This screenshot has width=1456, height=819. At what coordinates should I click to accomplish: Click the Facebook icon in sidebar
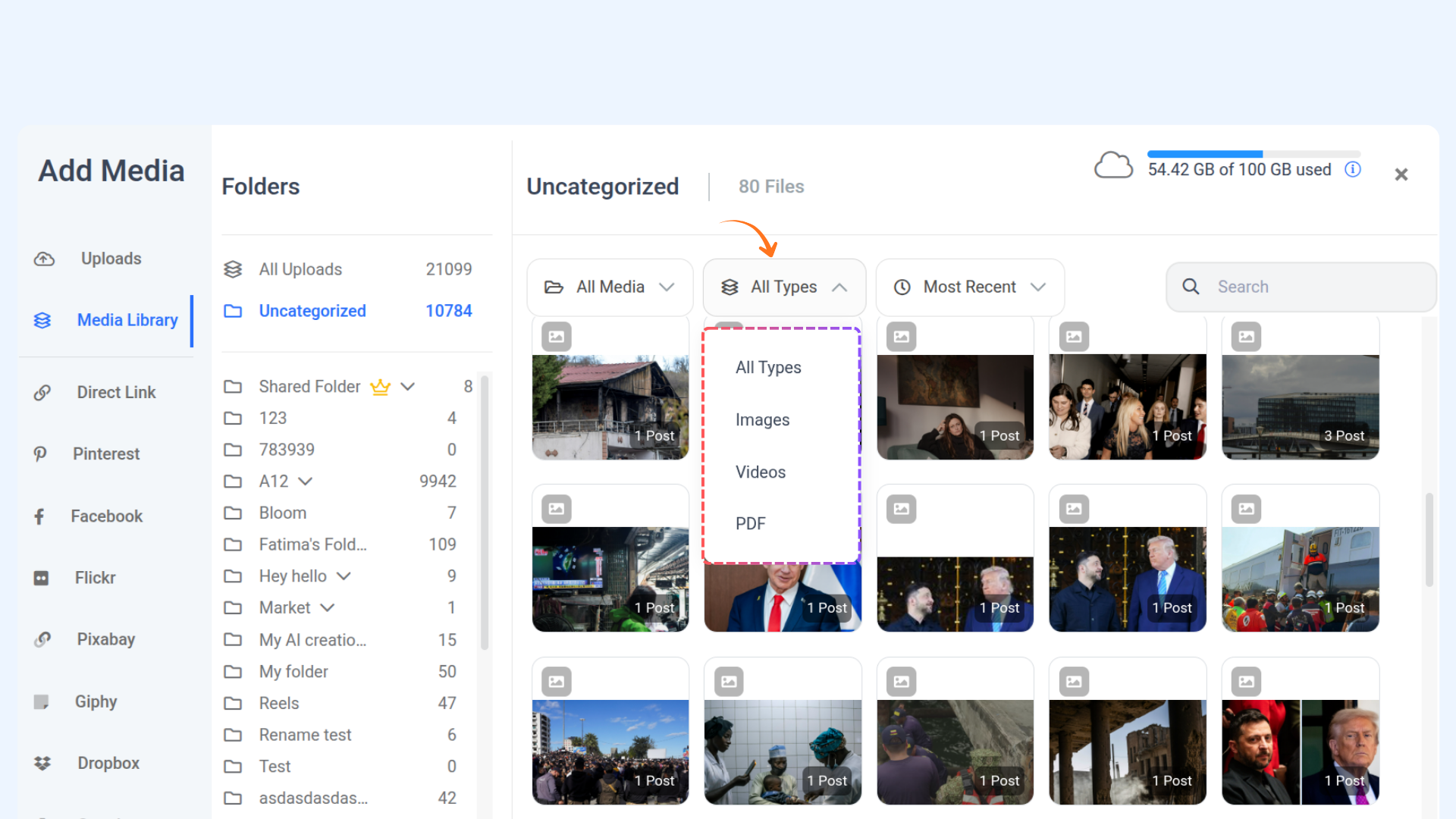point(39,516)
